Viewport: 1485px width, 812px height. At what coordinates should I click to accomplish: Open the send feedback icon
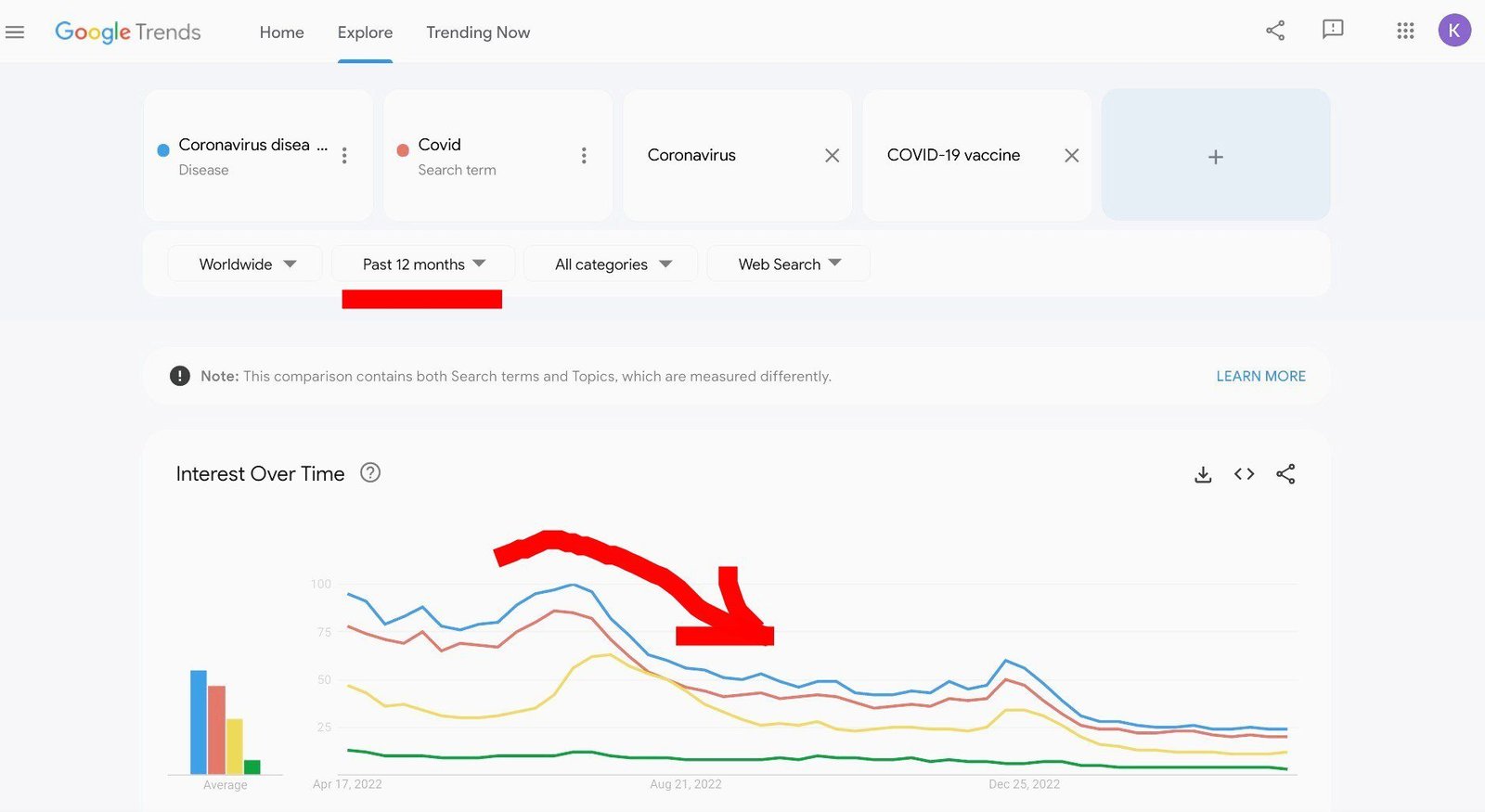pyautogui.click(x=1333, y=30)
